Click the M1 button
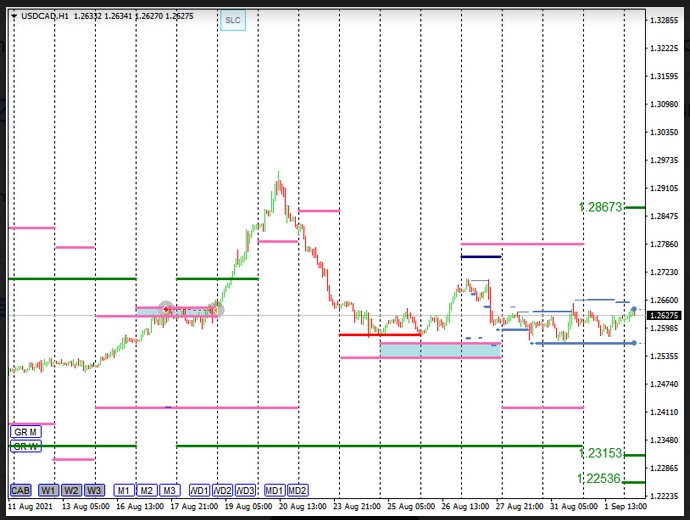 (123, 491)
